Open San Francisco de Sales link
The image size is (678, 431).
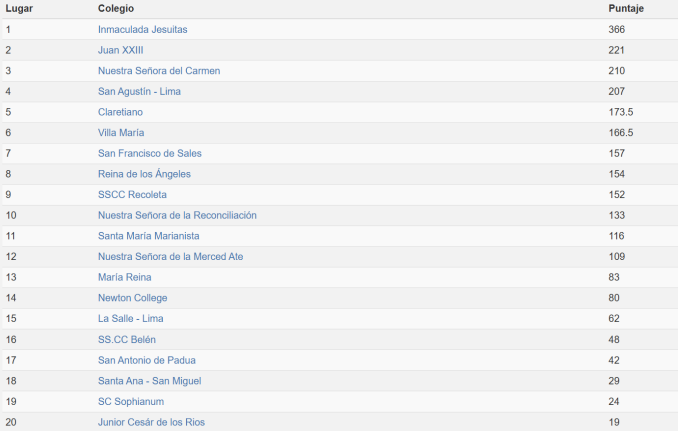(x=150, y=153)
